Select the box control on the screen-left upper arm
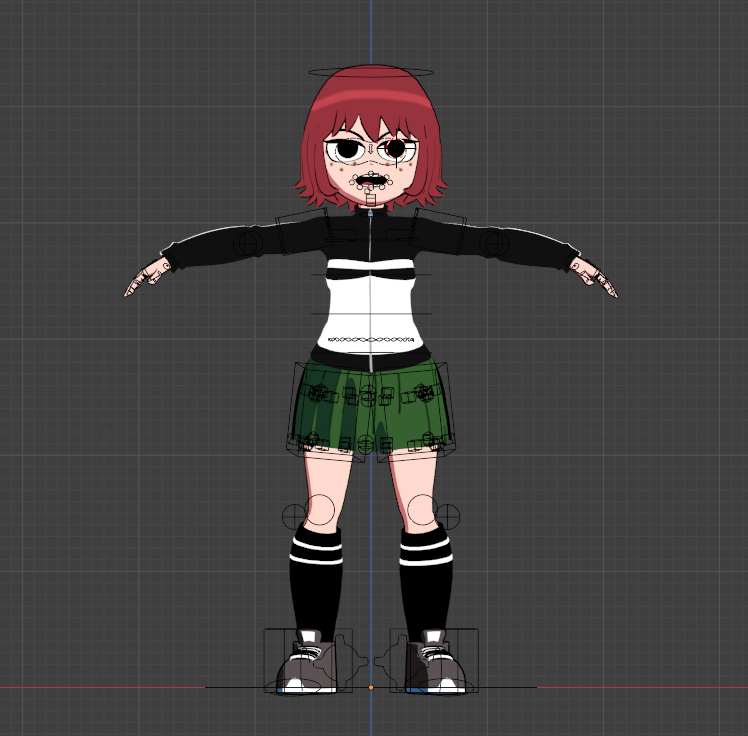 [x=302, y=232]
